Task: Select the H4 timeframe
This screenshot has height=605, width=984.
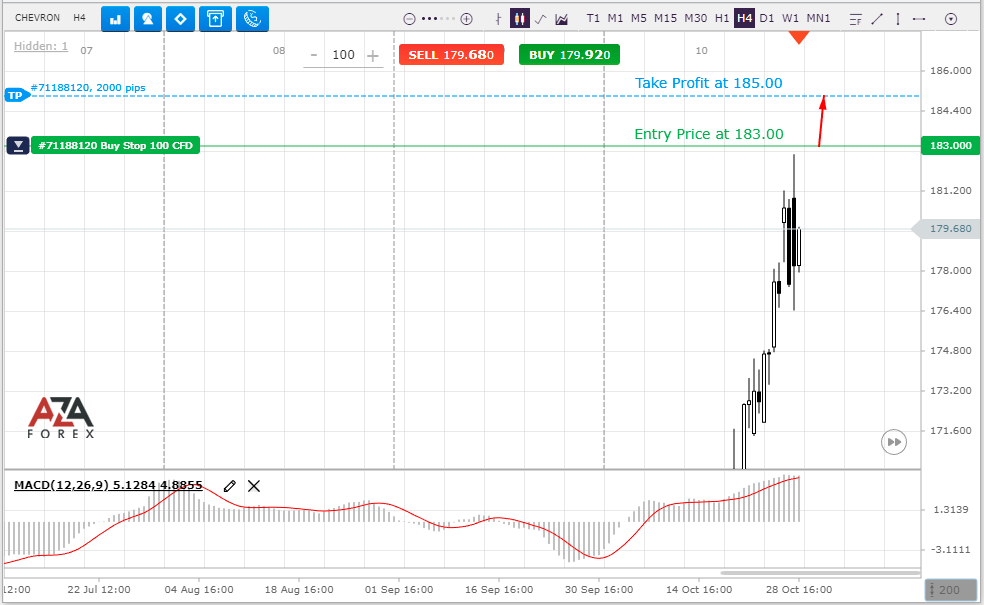Action: click(x=745, y=18)
